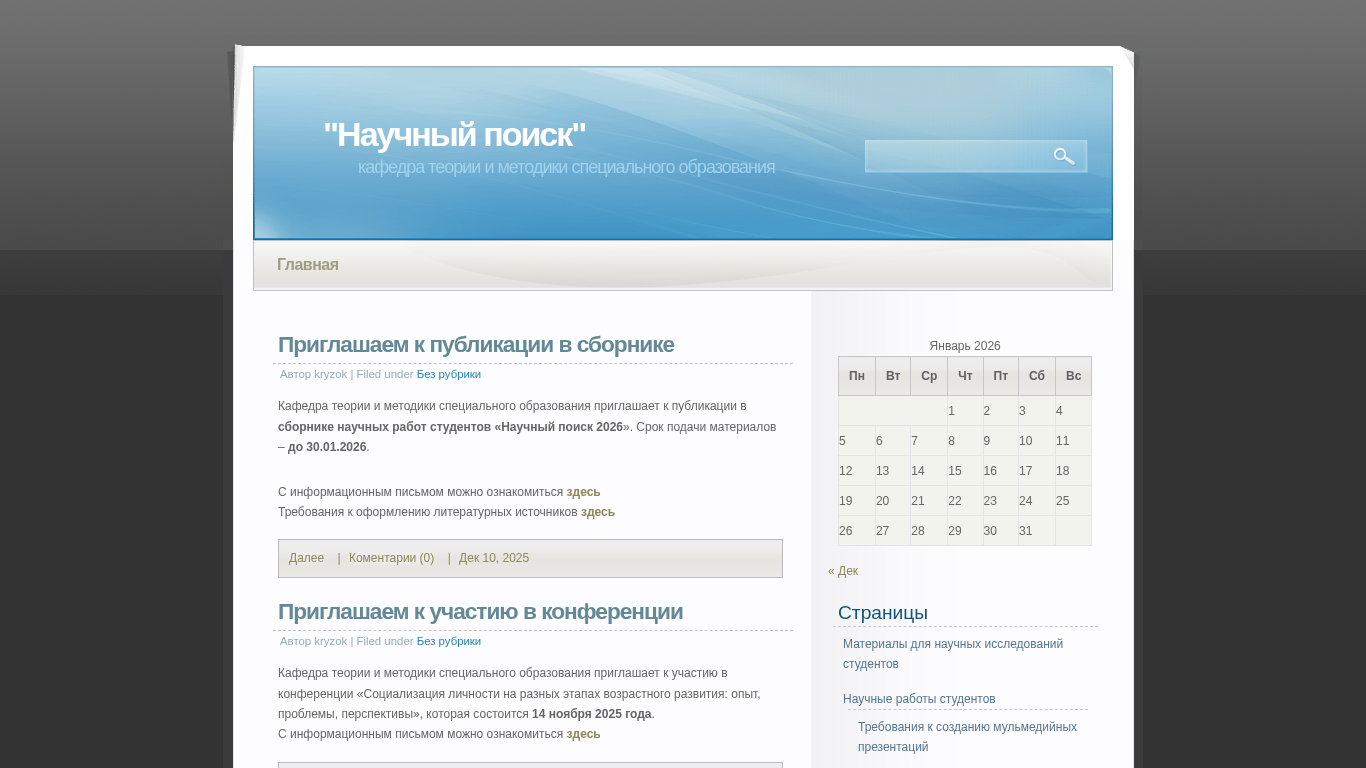Screen dimensions: 1366x768
Task: Open the Главная menu item
Action: click(x=307, y=265)
